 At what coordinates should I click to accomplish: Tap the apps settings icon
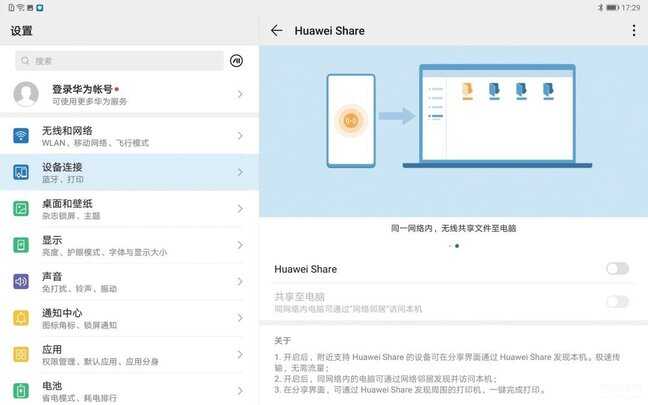[x=21, y=354]
